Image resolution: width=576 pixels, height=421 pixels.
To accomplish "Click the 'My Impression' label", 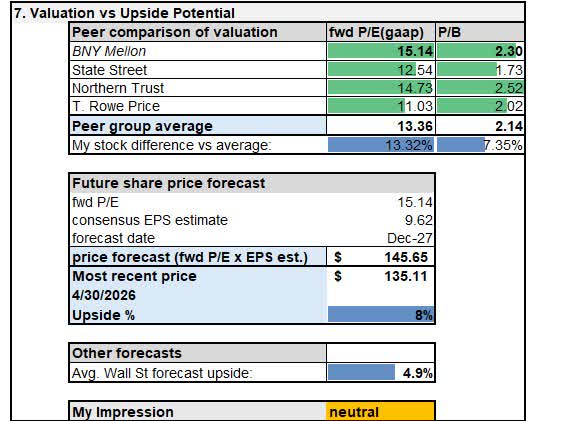I will pyautogui.click(x=123, y=412).
